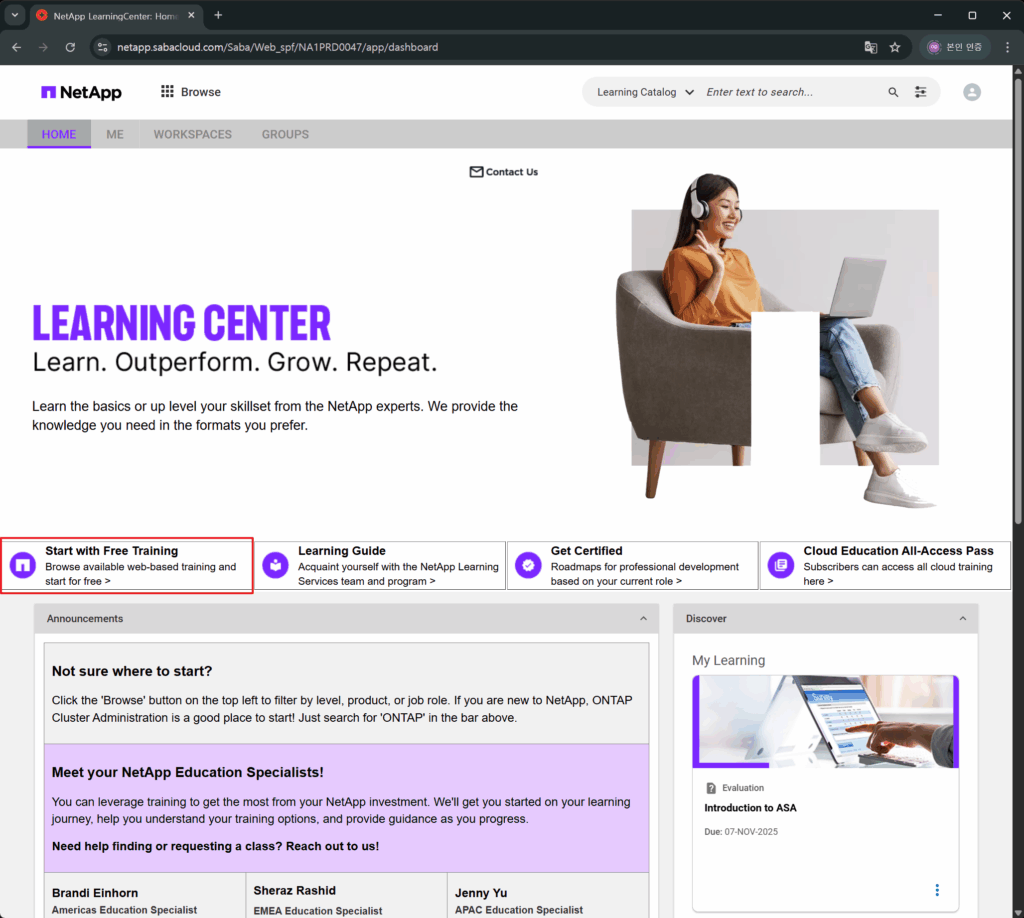
Task: Click the Get Certified badge icon
Action: pyautogui.click(x=528, y=566)
